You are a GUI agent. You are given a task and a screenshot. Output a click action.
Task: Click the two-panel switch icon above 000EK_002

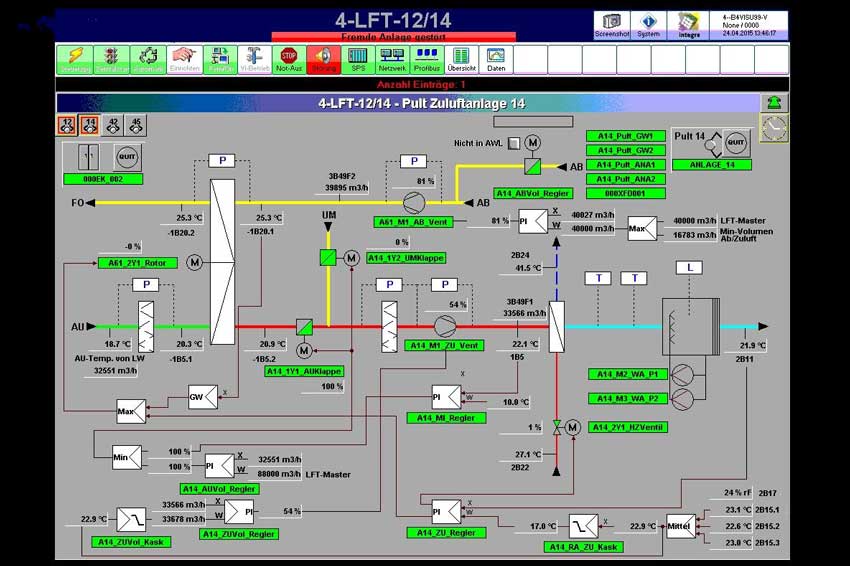point(88,157)
